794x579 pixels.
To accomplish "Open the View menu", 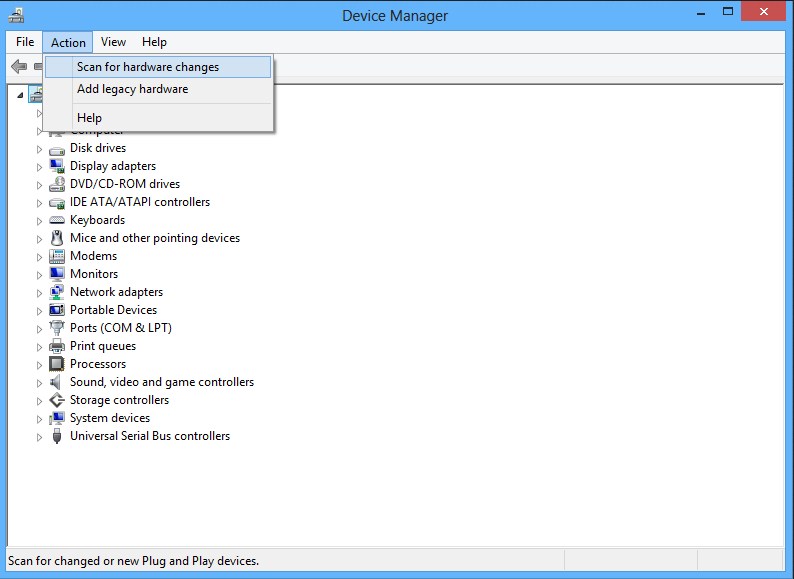I will (113, 42).
